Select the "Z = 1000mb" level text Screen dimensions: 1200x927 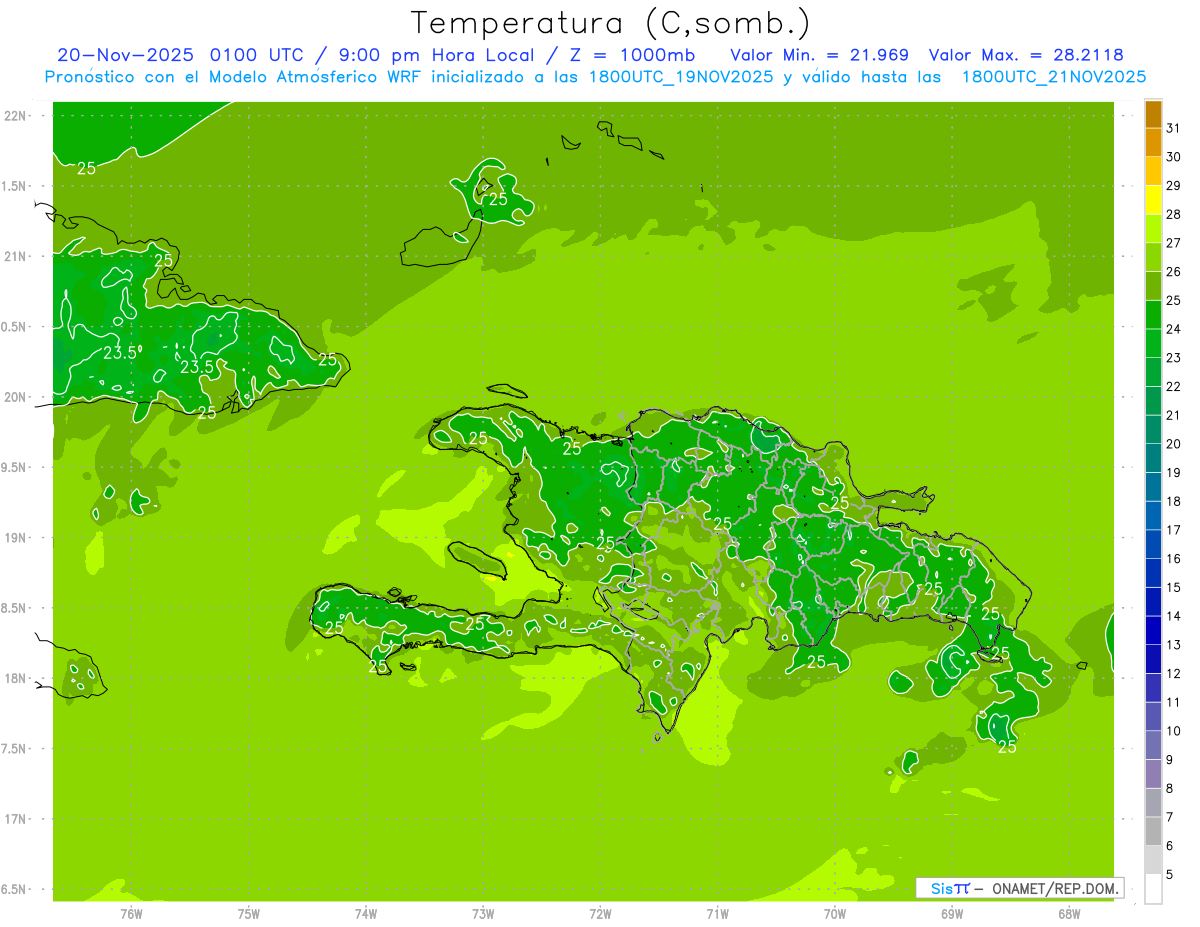[x=631, y=55]
